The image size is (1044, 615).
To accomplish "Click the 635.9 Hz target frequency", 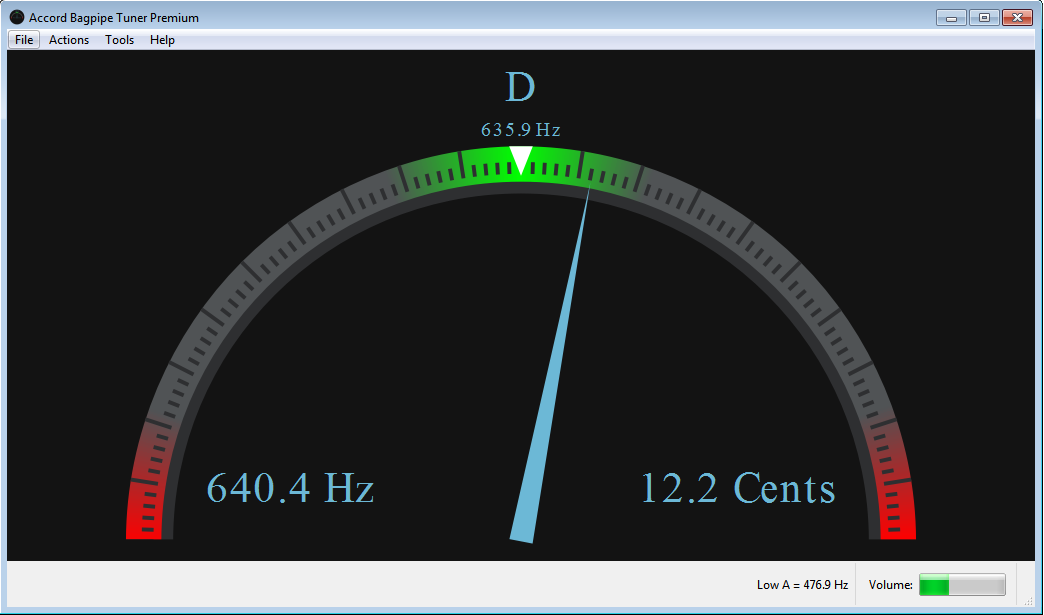I will [521, 129].
